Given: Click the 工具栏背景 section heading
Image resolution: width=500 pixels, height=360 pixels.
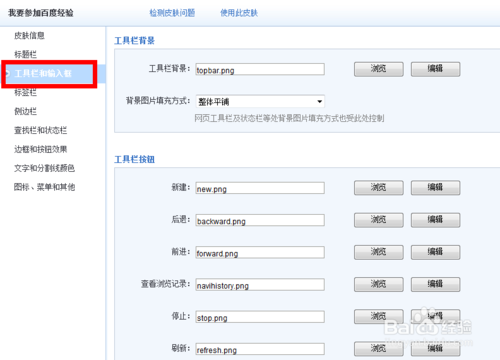Looking at the screenshot, I should coord(135,41).
